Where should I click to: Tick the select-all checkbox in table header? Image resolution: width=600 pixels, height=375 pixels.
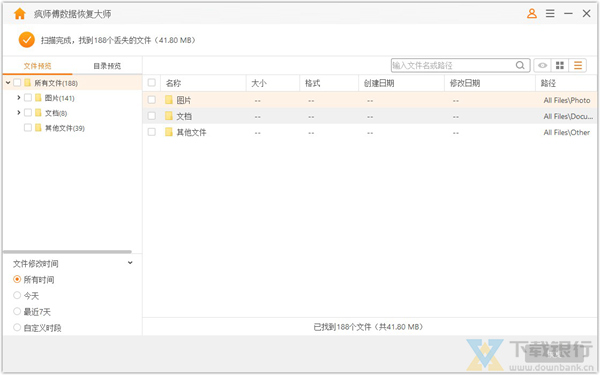click(x=152, y=83)
